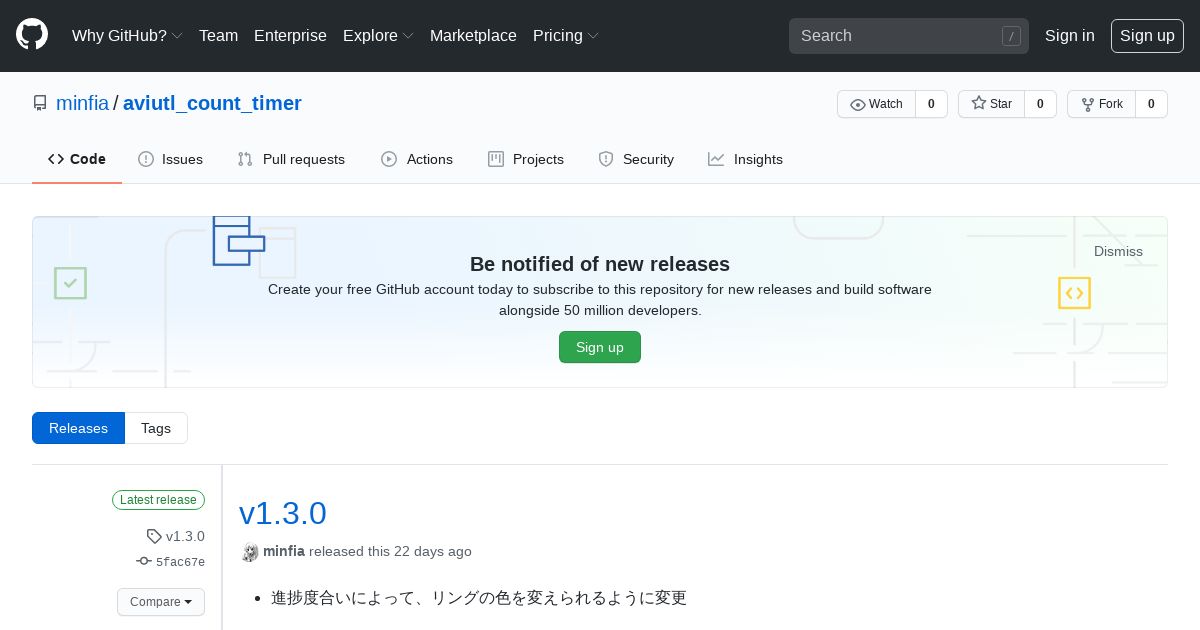The image size is (1200, 630).
Task: Go to the GitHub homepage via Octocat logo
Action: [32, 35]
